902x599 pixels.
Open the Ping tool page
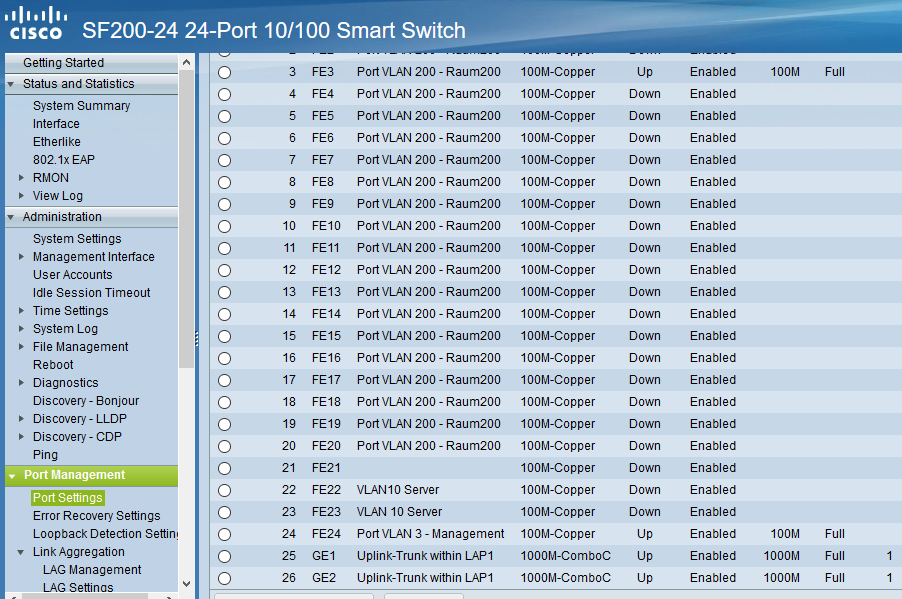tap(45, 455)
